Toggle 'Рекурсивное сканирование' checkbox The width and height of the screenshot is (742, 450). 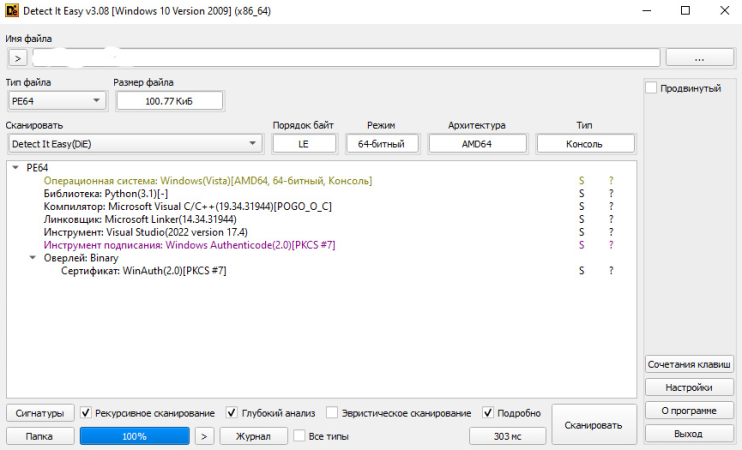tap(87, 413)
